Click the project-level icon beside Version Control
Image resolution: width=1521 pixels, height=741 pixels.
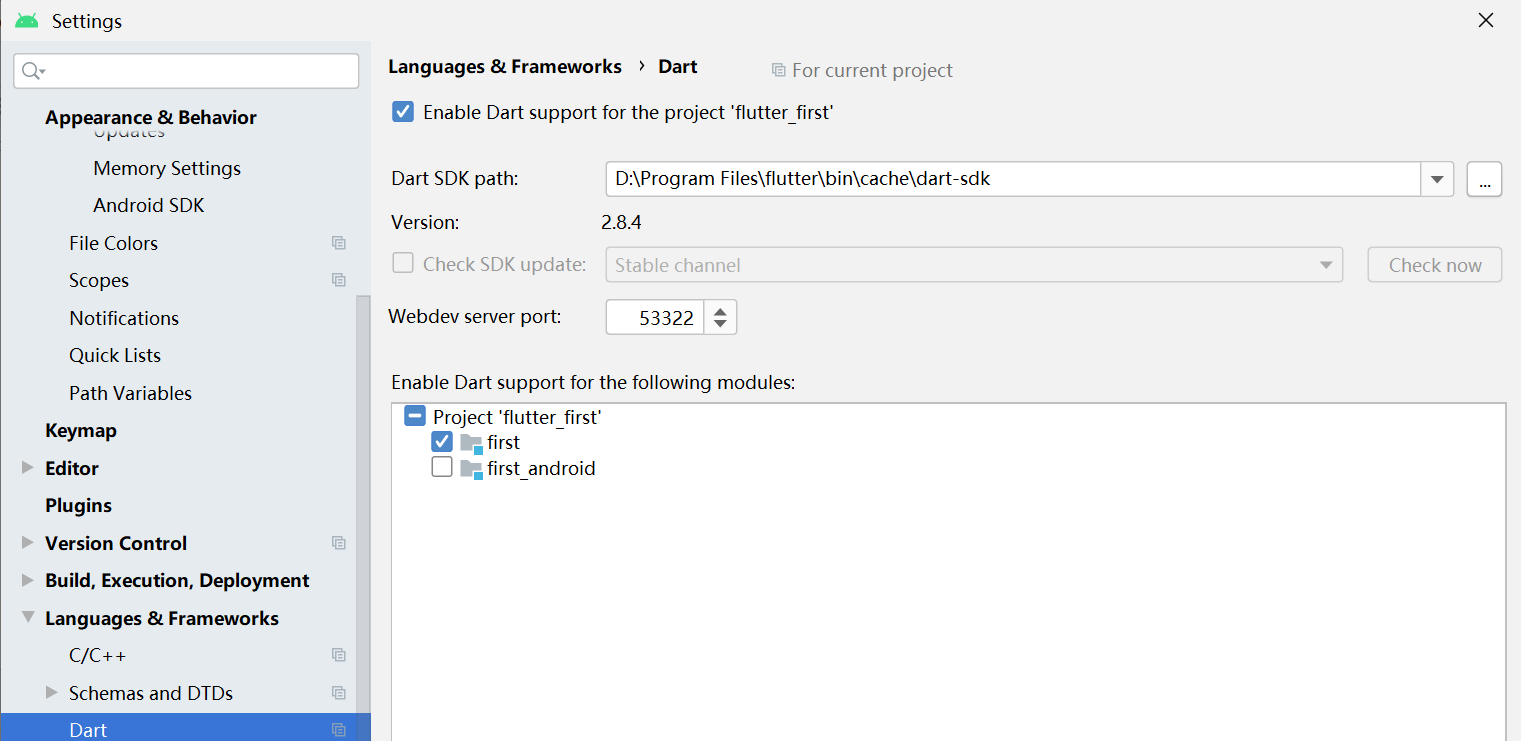[339, 543]
